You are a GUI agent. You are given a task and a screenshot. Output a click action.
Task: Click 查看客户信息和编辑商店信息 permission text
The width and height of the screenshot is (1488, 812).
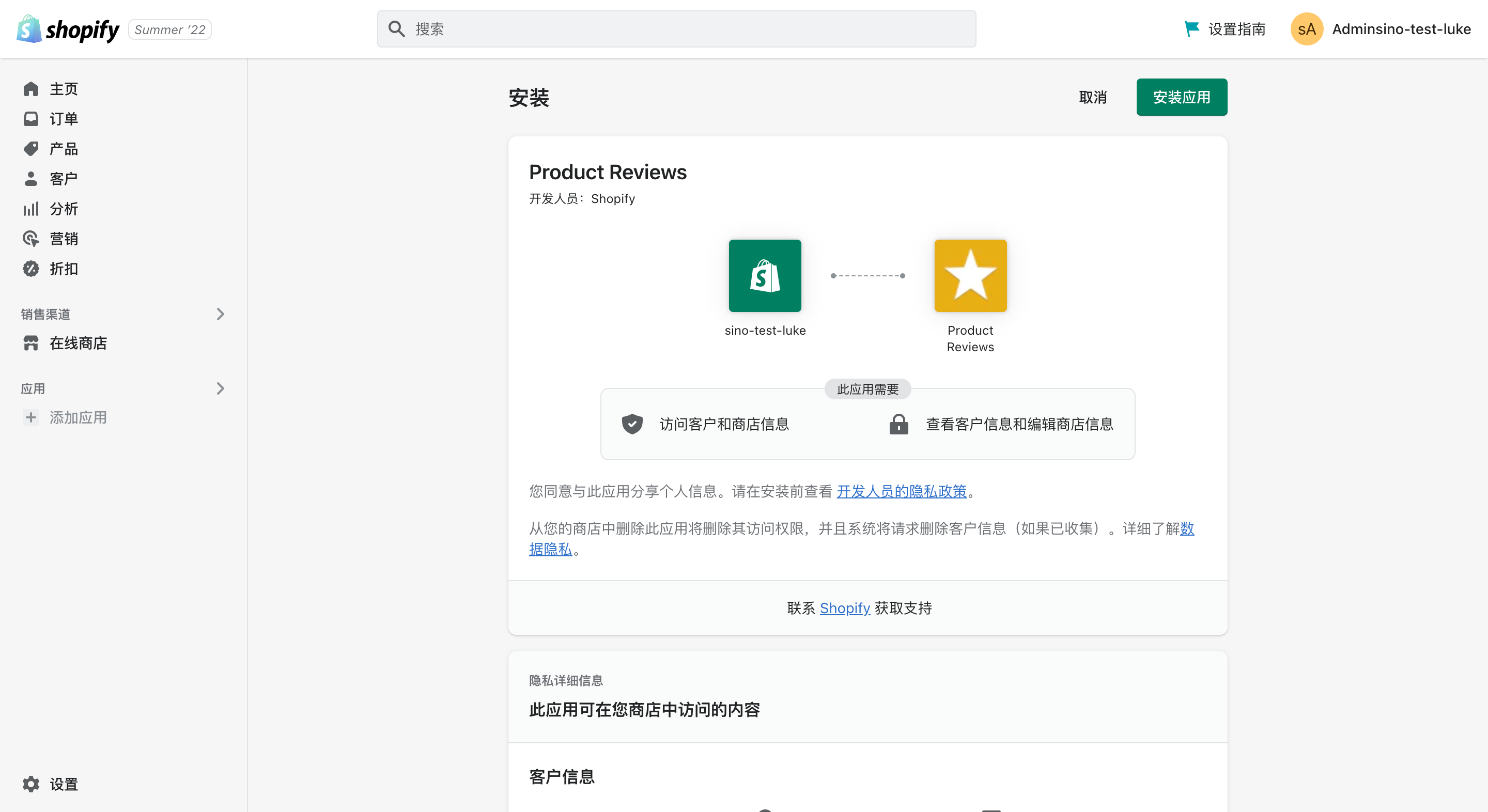[x=1019, y=424]
